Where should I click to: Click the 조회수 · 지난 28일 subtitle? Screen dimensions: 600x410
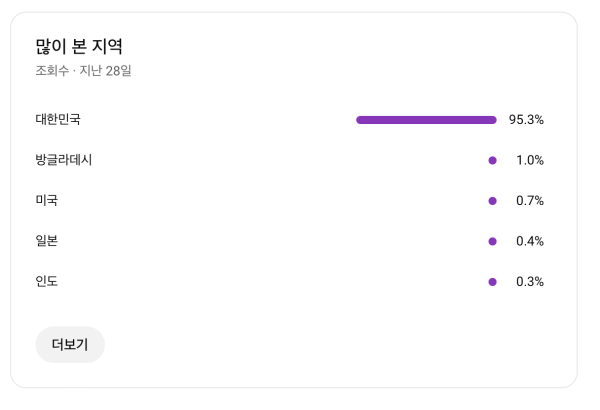(x=84, y=71)
